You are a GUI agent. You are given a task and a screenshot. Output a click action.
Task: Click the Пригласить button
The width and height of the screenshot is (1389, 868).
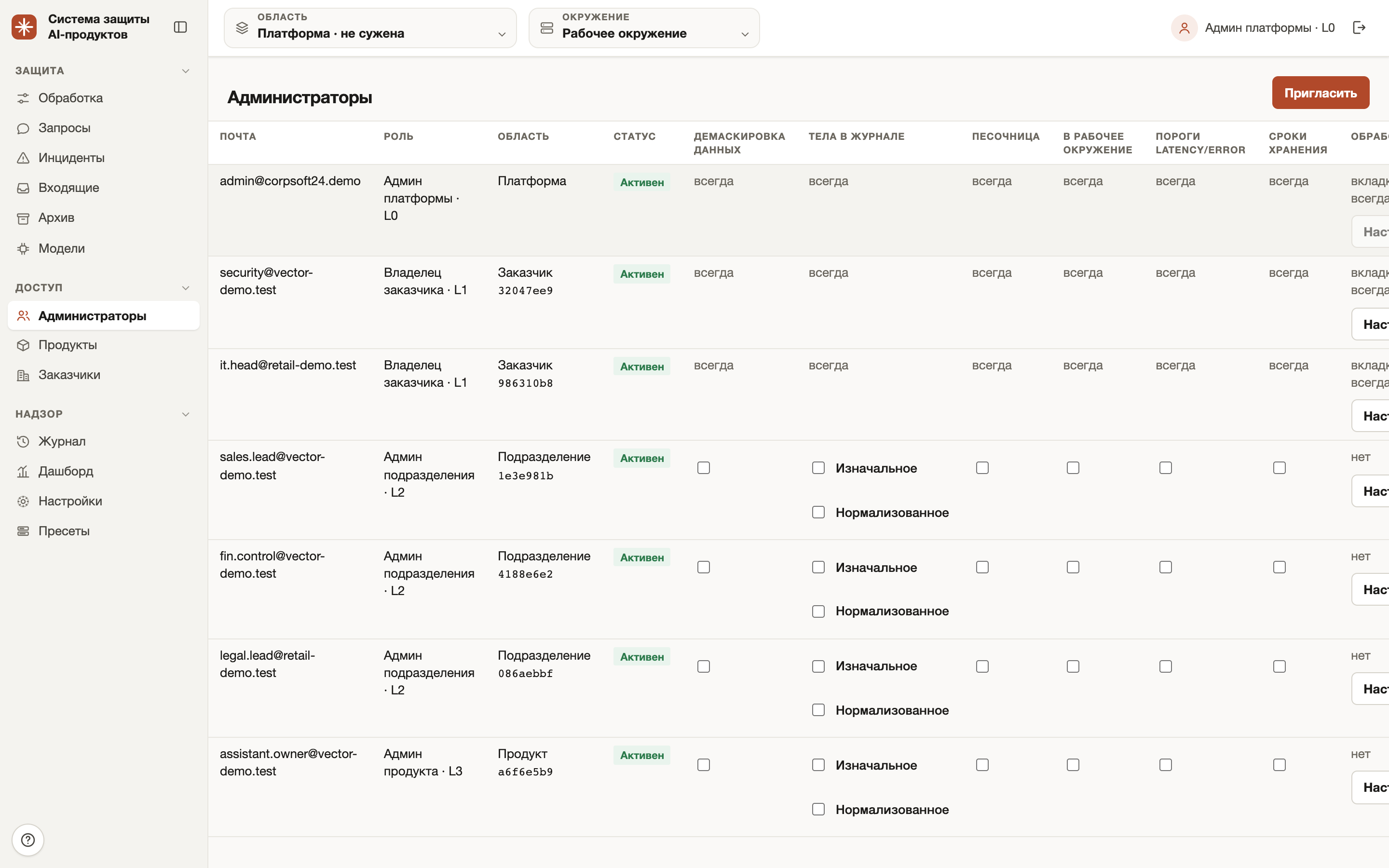1320,93
